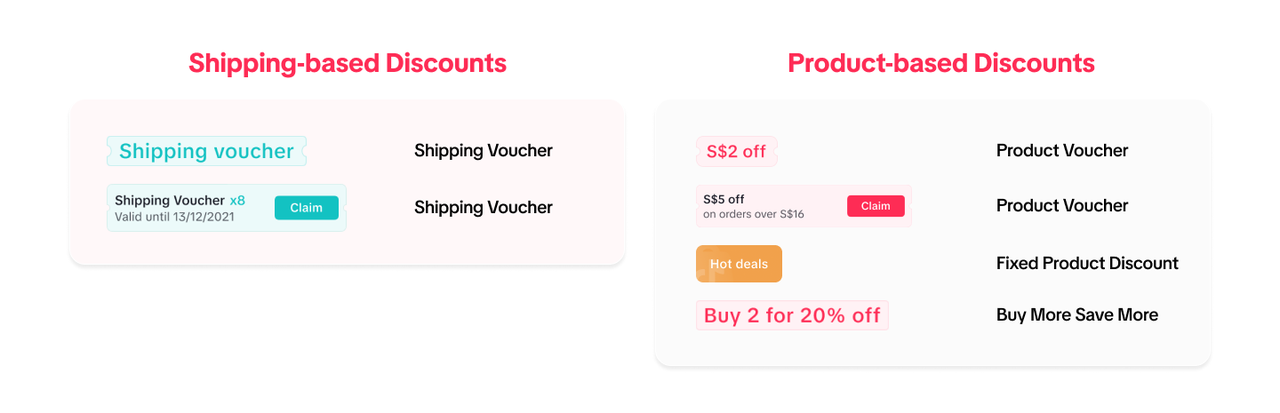Click the 'Buy 2' text in the pink tag

[731, 316]
